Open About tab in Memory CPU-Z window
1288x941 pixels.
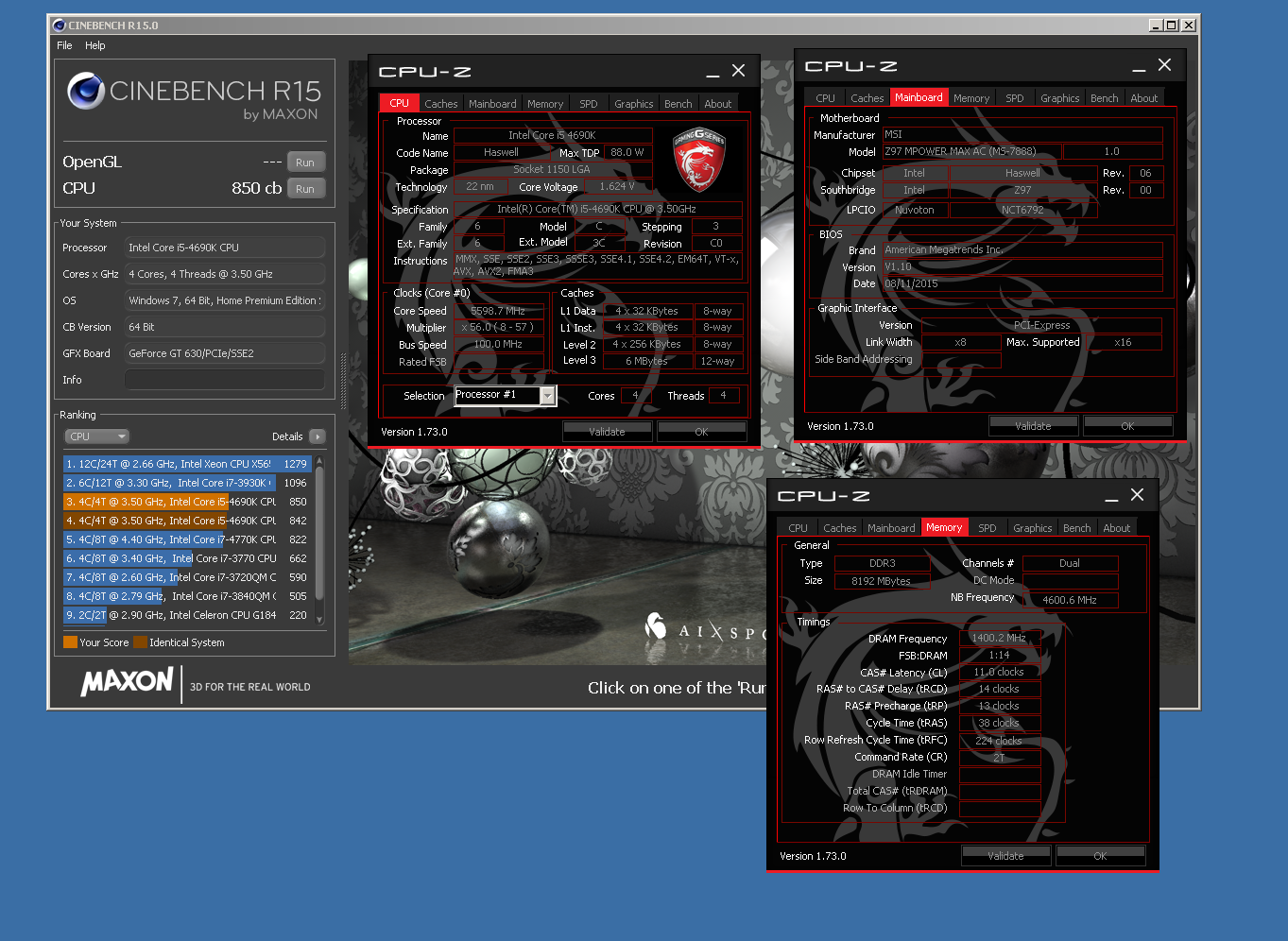[1116, 528]
